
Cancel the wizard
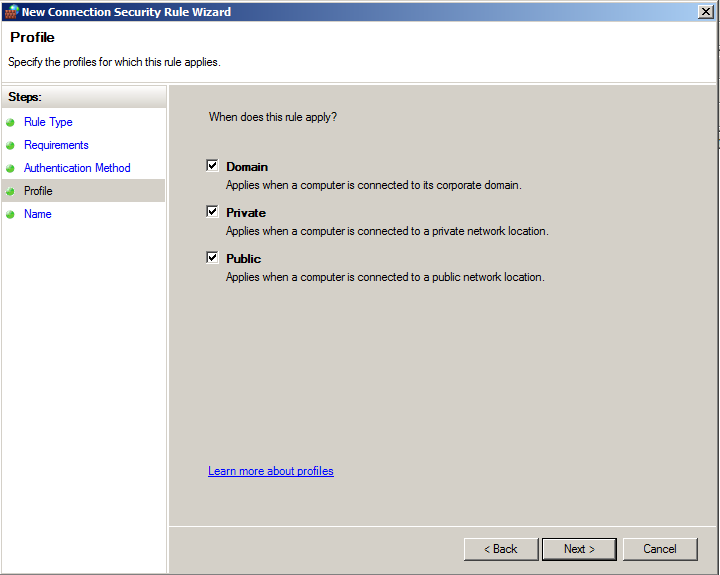point(659,549)
